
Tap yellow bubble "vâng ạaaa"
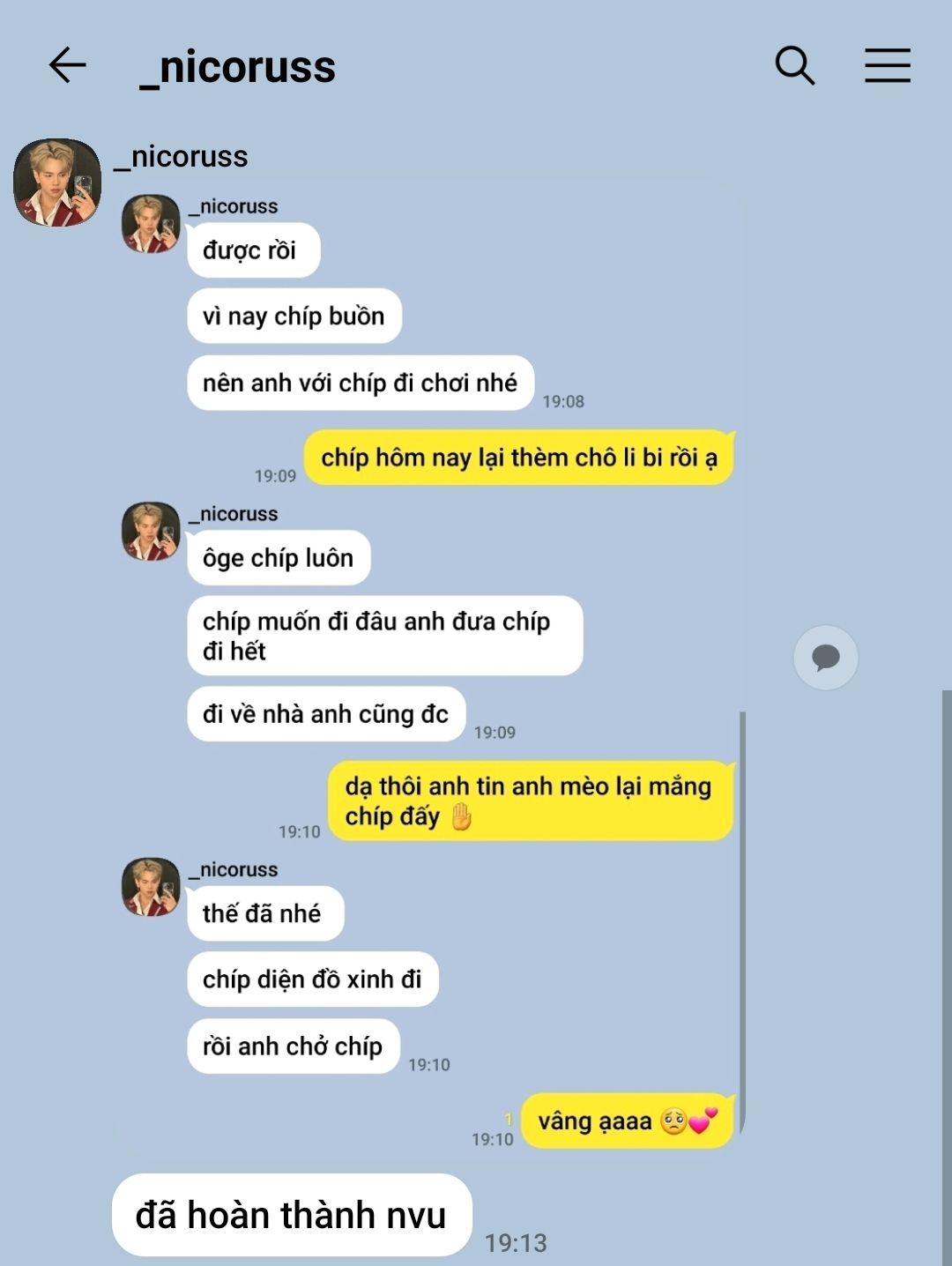(x=628, y=1121)
